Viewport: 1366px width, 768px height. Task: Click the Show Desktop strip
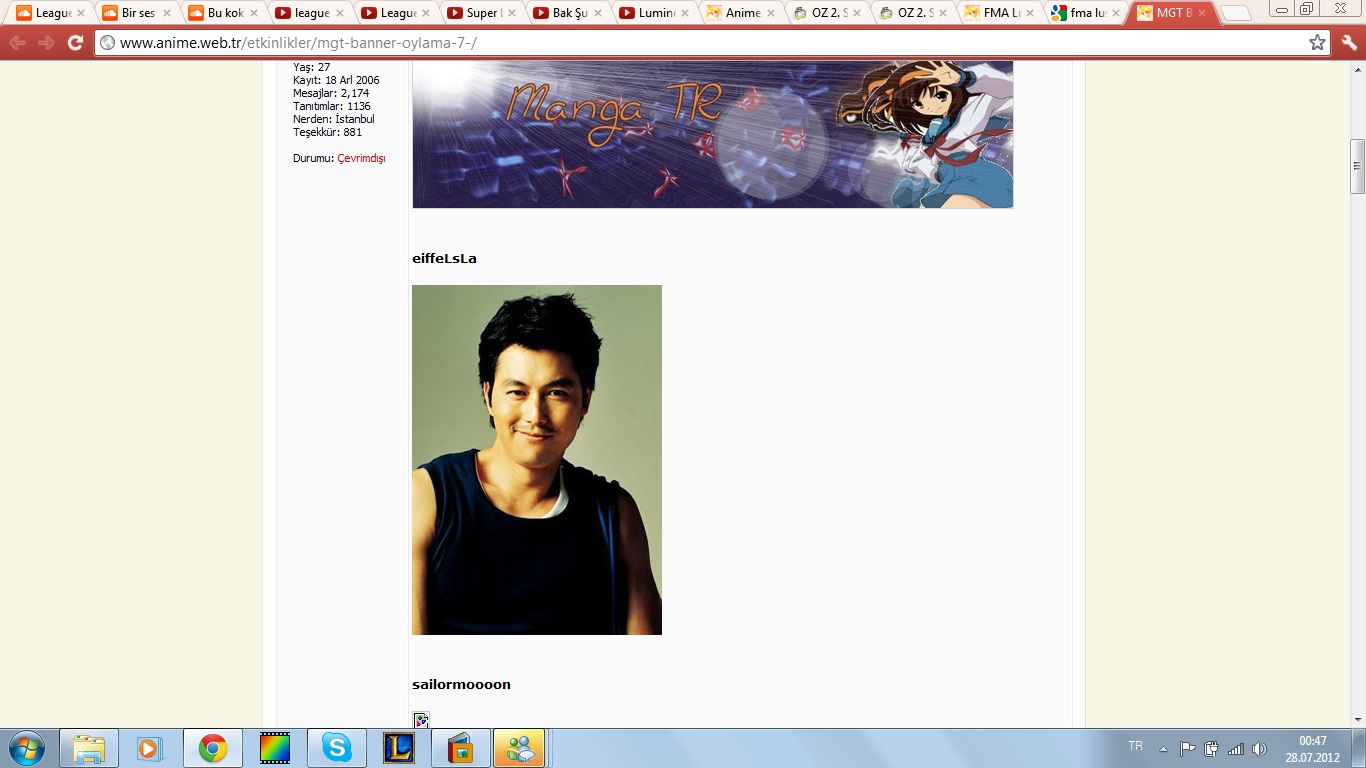[1358, 749]
